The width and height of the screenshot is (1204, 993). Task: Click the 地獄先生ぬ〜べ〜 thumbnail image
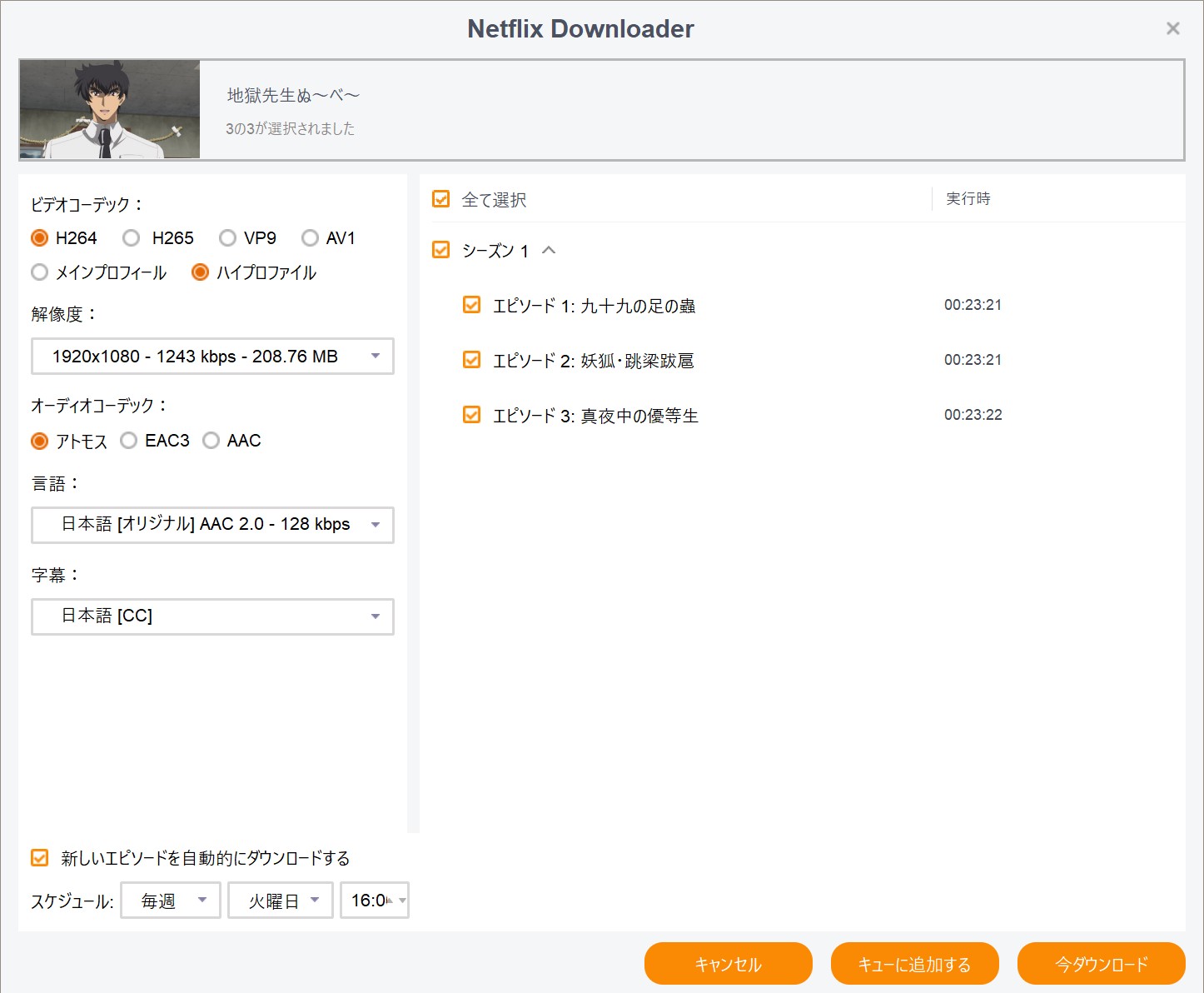click(110, 109)
